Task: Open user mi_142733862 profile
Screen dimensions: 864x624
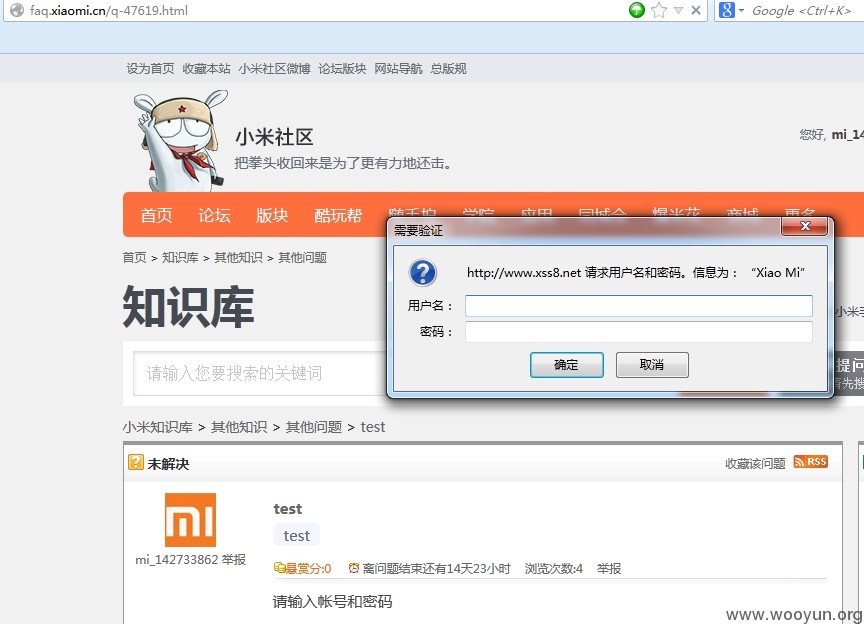Action: point(177,560)
